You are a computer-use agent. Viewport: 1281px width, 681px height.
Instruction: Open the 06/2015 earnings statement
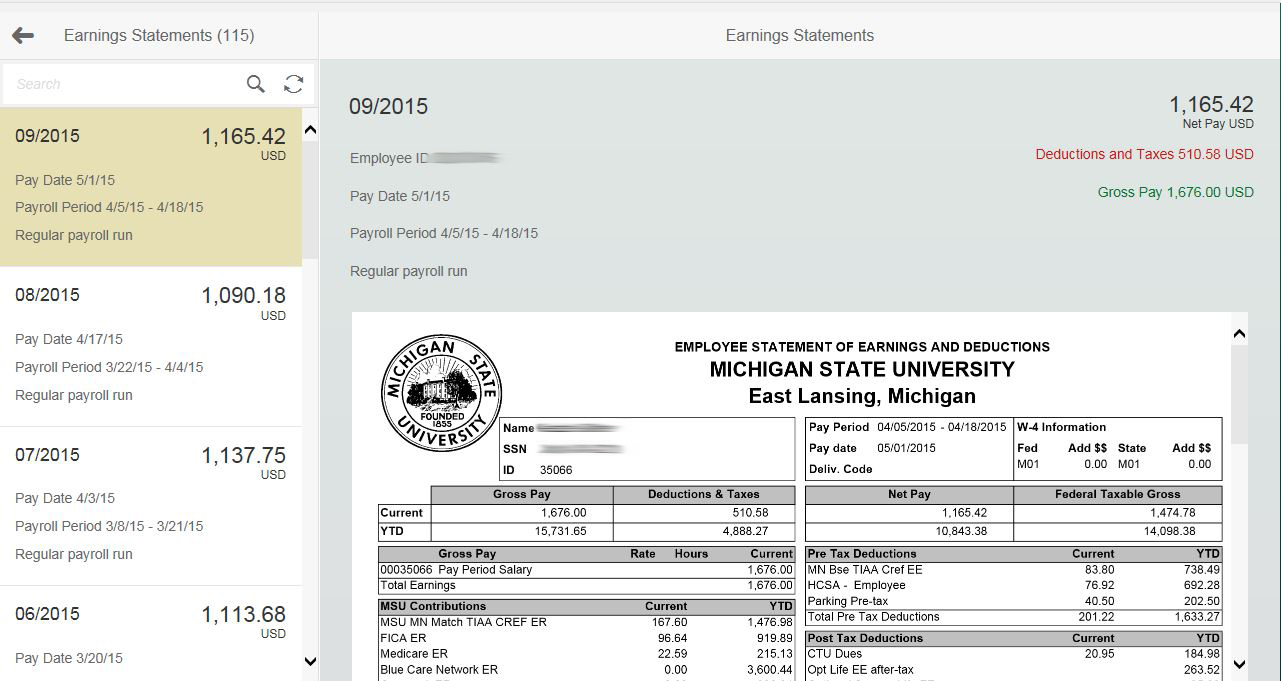click(150, 634)
